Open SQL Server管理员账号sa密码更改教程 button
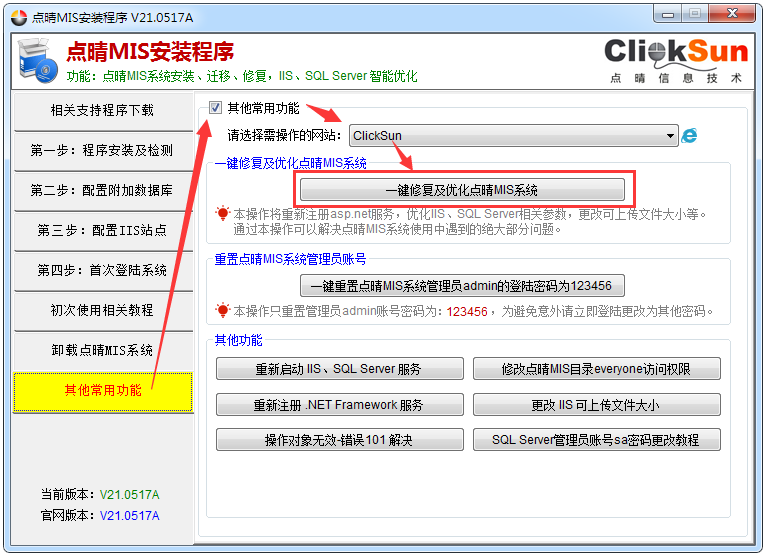The width and height of the screenshot is (766, 556). [x=596, y=440]
